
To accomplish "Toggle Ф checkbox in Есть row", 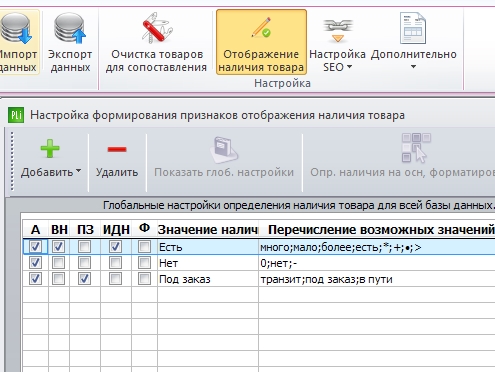I will click(144, 247).
